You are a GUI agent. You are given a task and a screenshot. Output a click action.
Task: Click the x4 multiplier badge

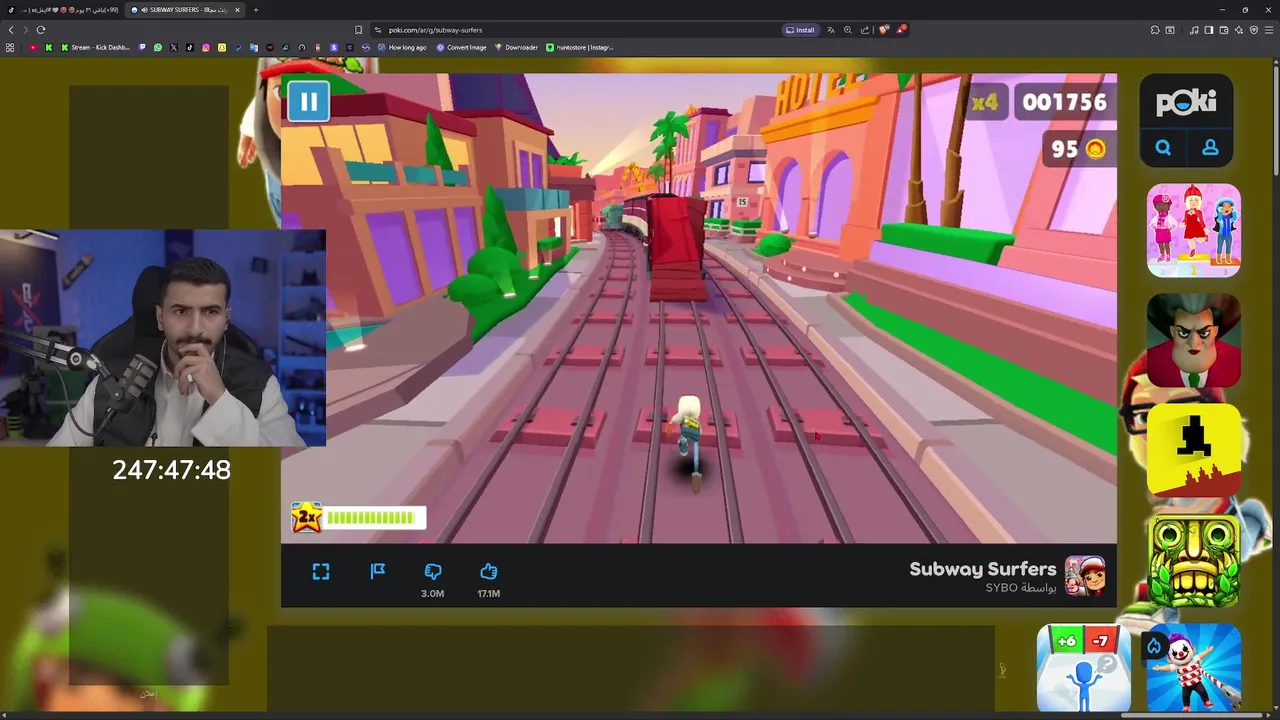coord(985,102)
